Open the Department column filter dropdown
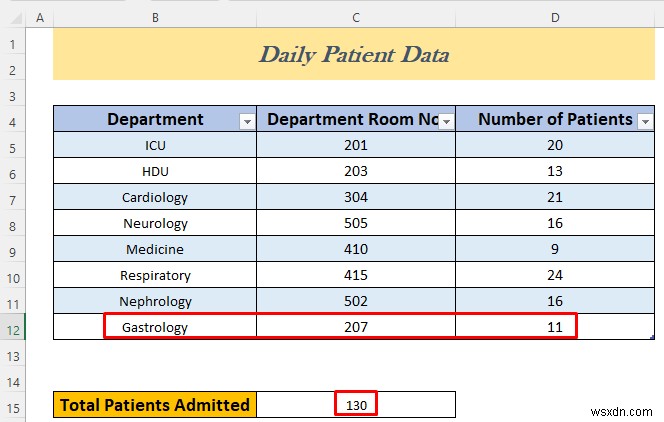The image size is (664, 422). [246, 121]
